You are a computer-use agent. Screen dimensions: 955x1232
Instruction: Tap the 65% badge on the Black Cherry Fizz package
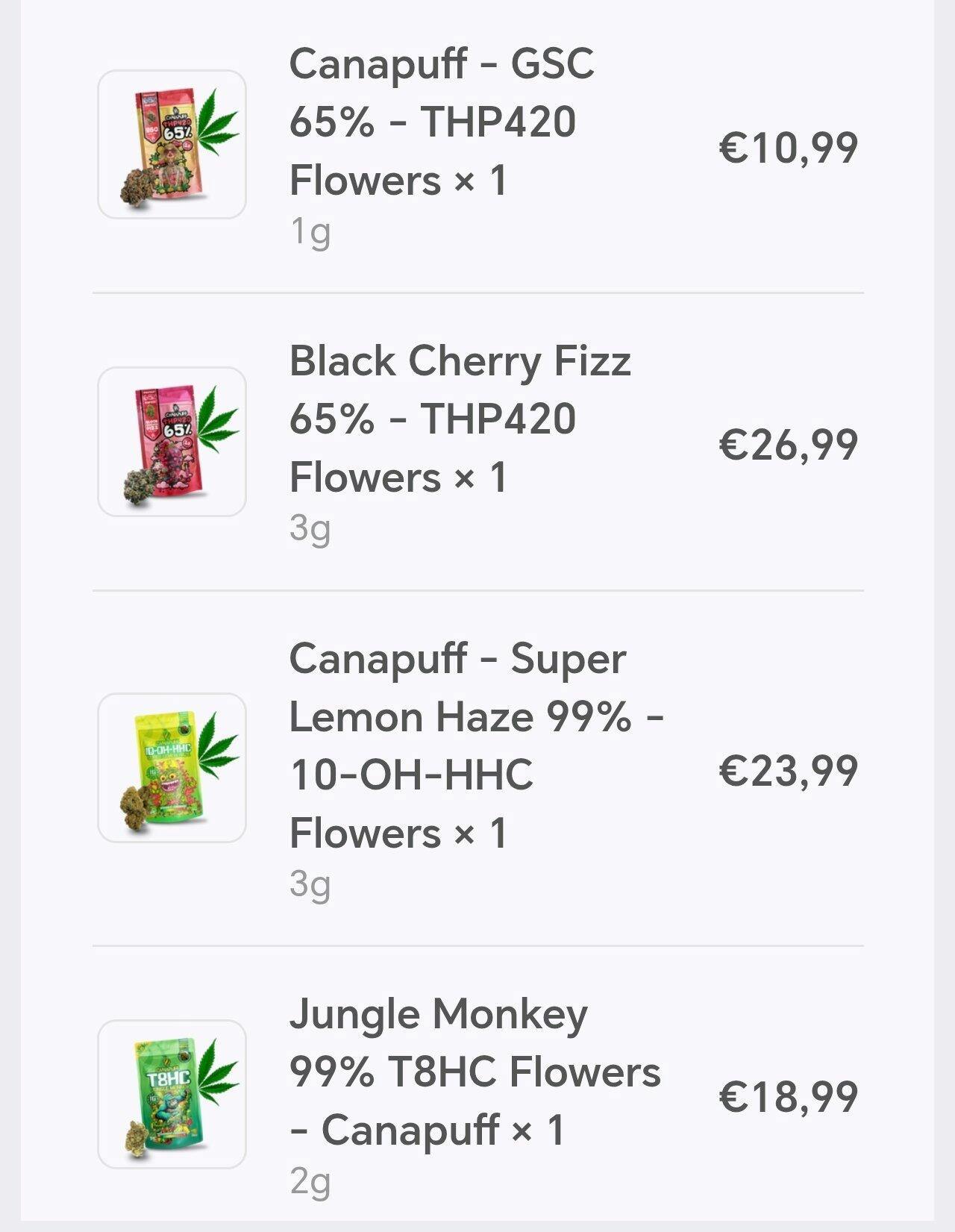178,431
